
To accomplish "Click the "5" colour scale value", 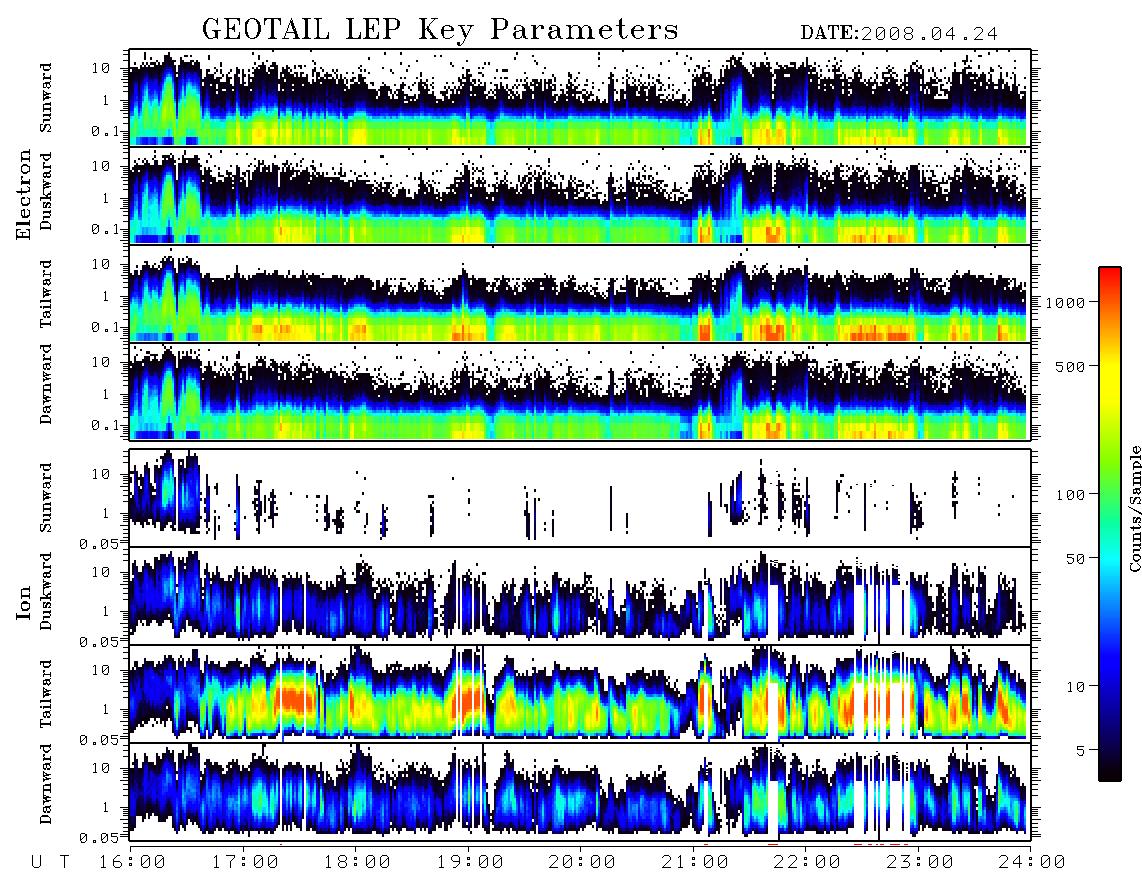I will click(1080, 750).
